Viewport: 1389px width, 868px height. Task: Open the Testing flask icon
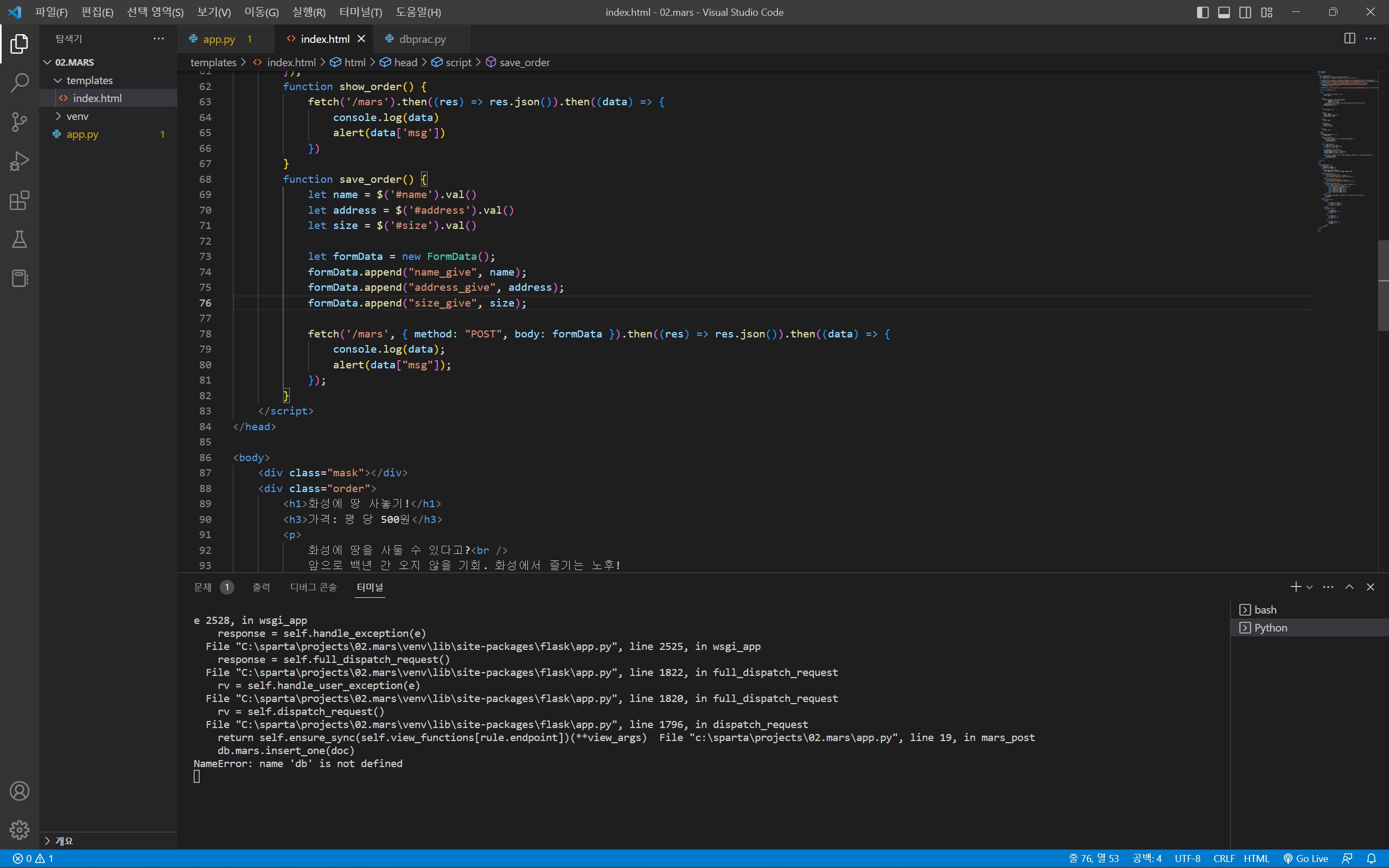coord(20,239)
